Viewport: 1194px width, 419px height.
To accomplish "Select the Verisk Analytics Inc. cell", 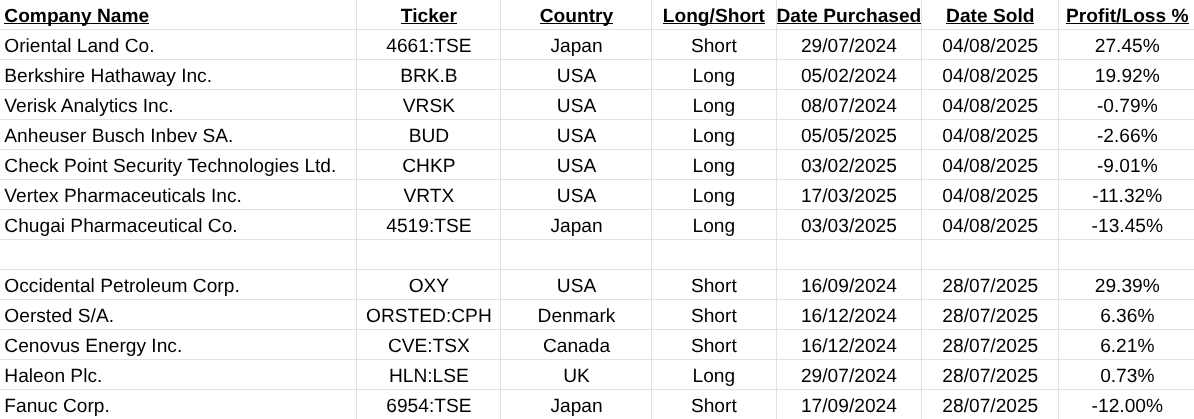I will click(89, 106).
